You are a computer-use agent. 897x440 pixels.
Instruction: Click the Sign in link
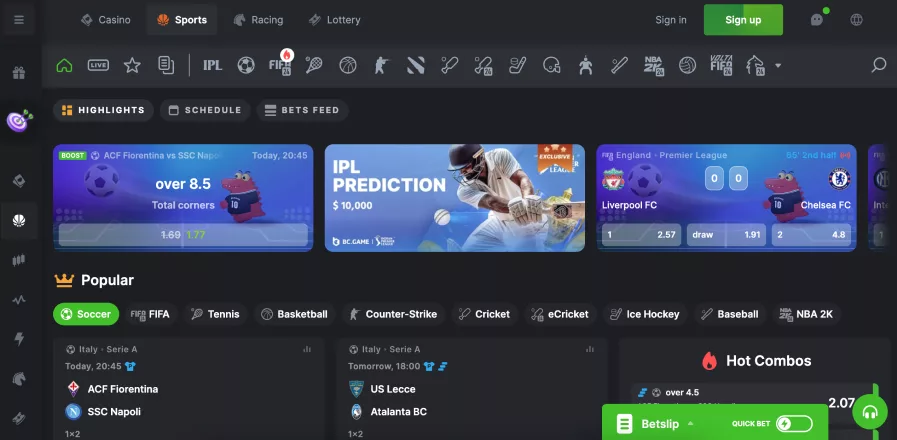[x=670, y=20]
